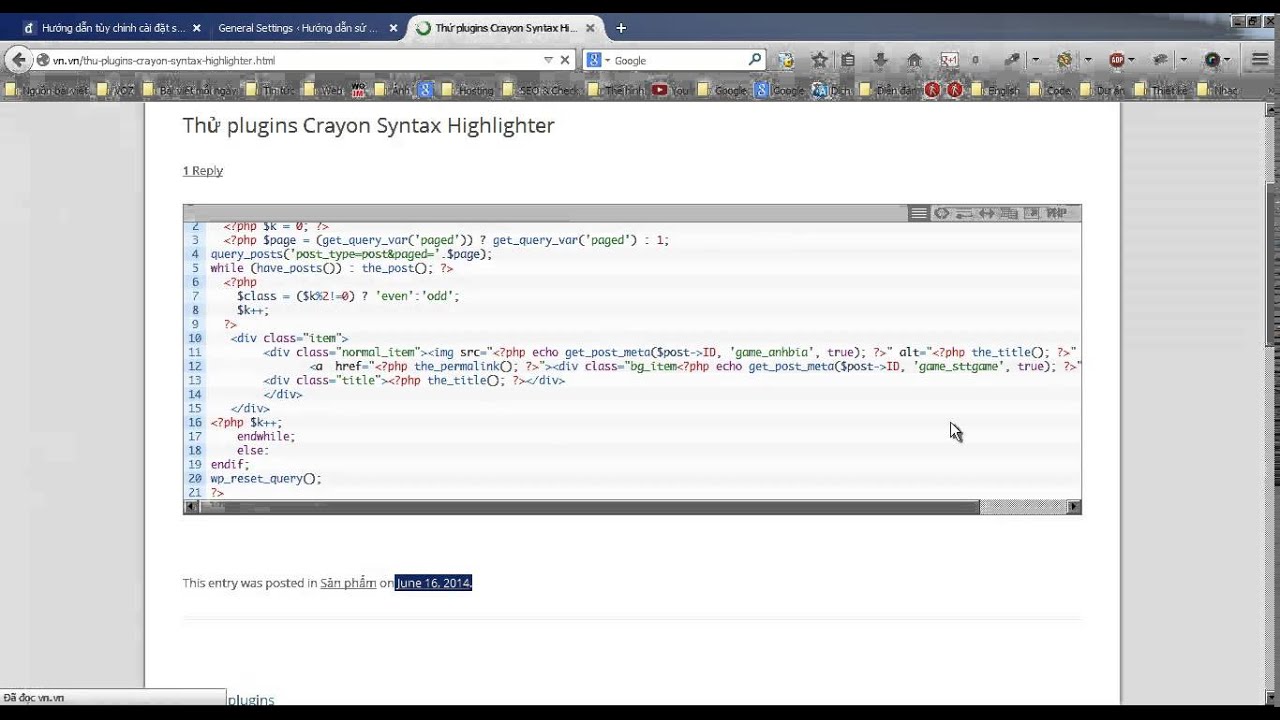Open the Web bookmark folder

(323, 90)
